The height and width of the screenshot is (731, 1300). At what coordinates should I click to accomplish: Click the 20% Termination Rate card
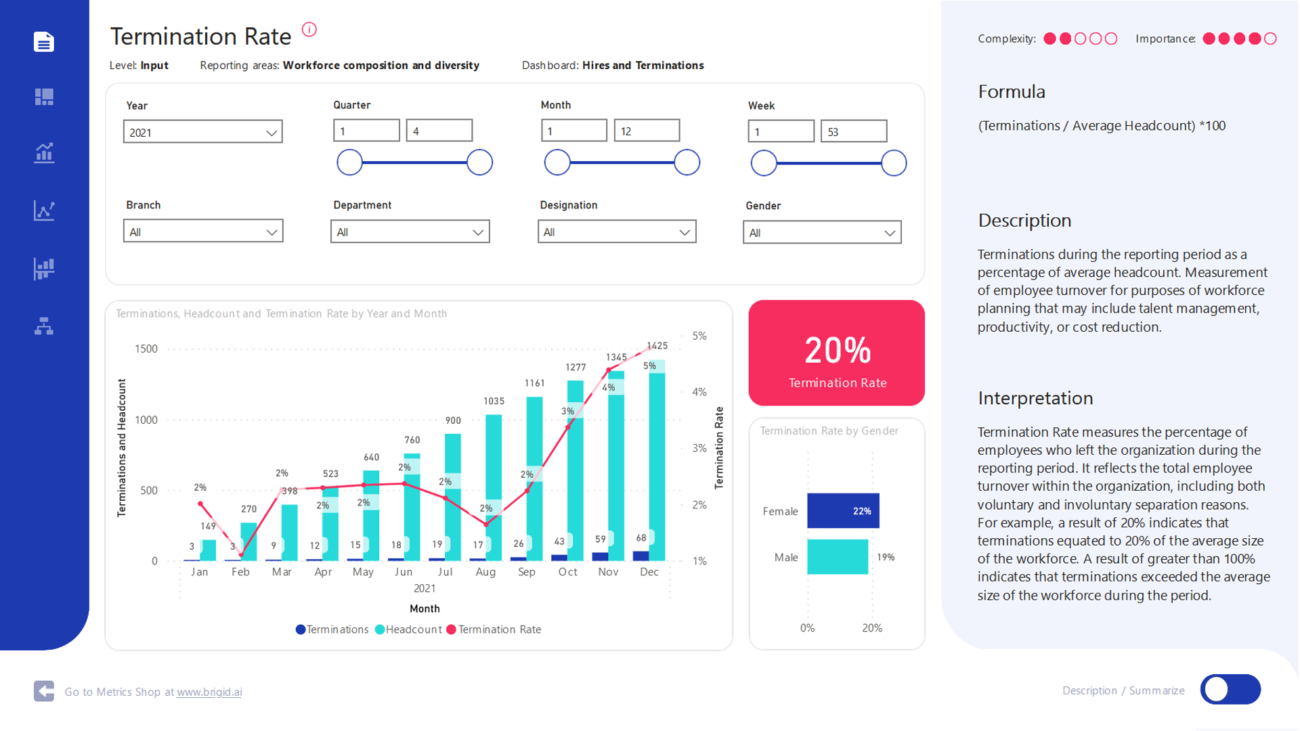tap(836, 353)
